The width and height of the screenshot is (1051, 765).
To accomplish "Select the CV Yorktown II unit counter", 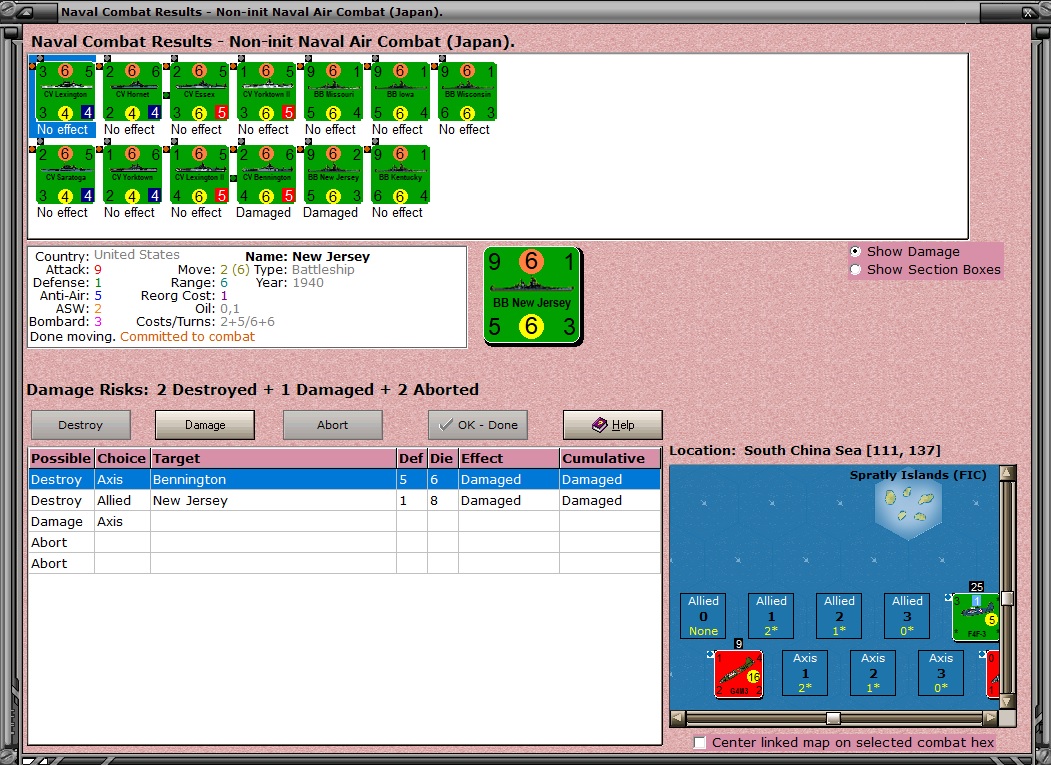I will click(x=266, y=91).
